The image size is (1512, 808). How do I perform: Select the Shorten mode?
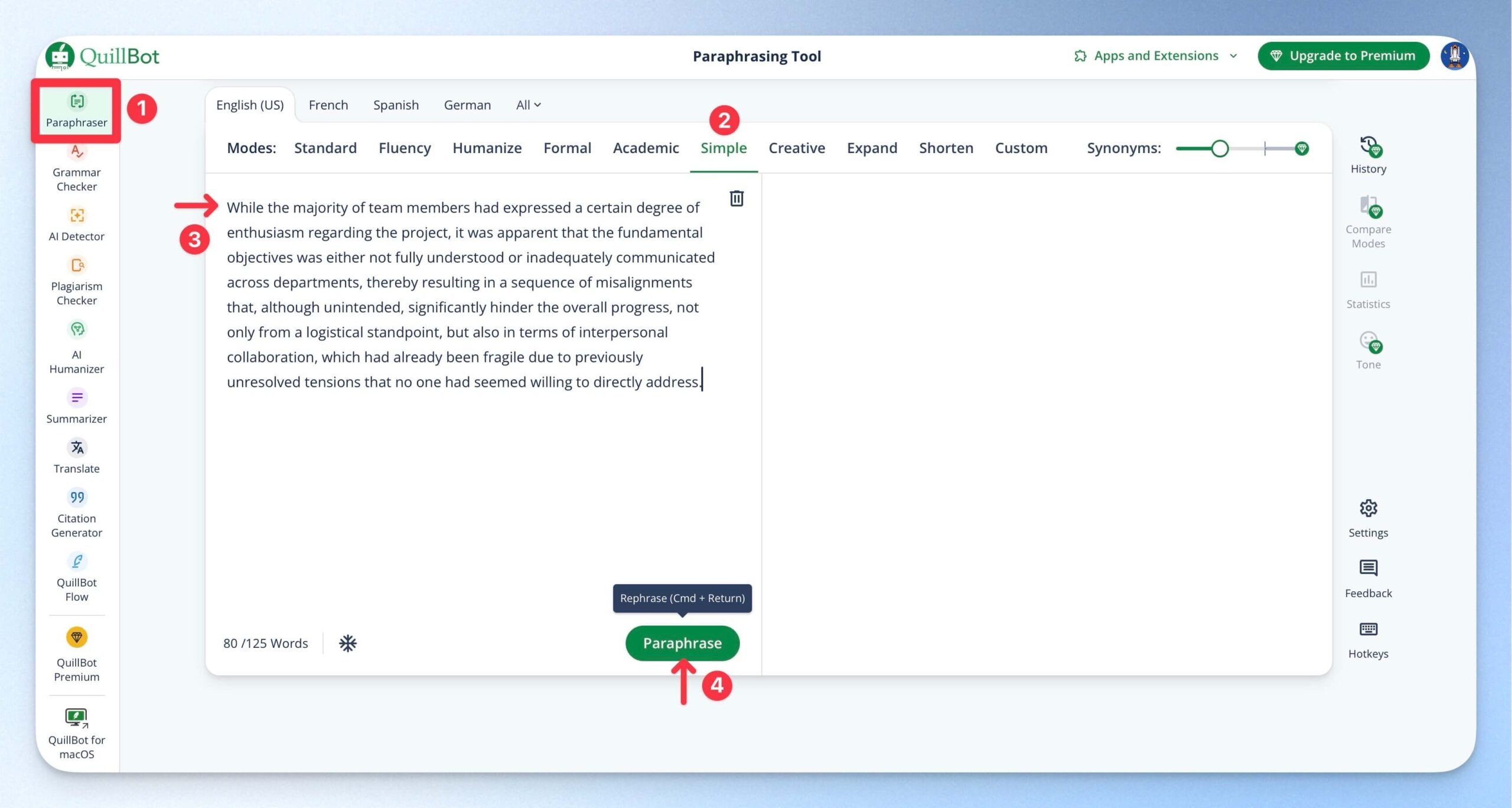click(x=946, y=148)
